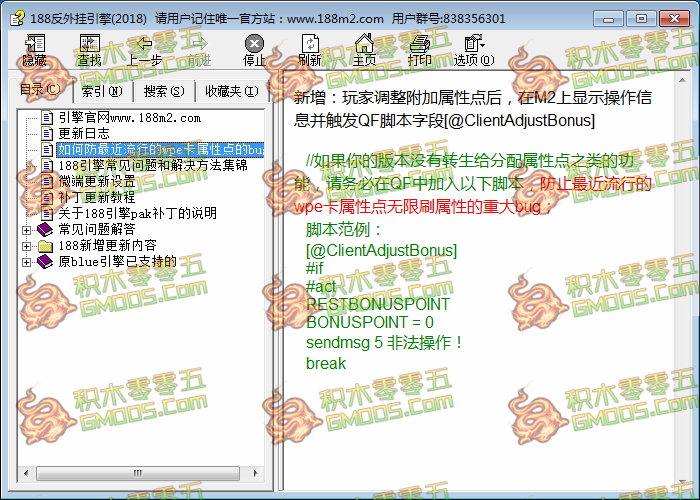Open 188引擎常见问题和解决方法集锦 topic

point(153,166)
